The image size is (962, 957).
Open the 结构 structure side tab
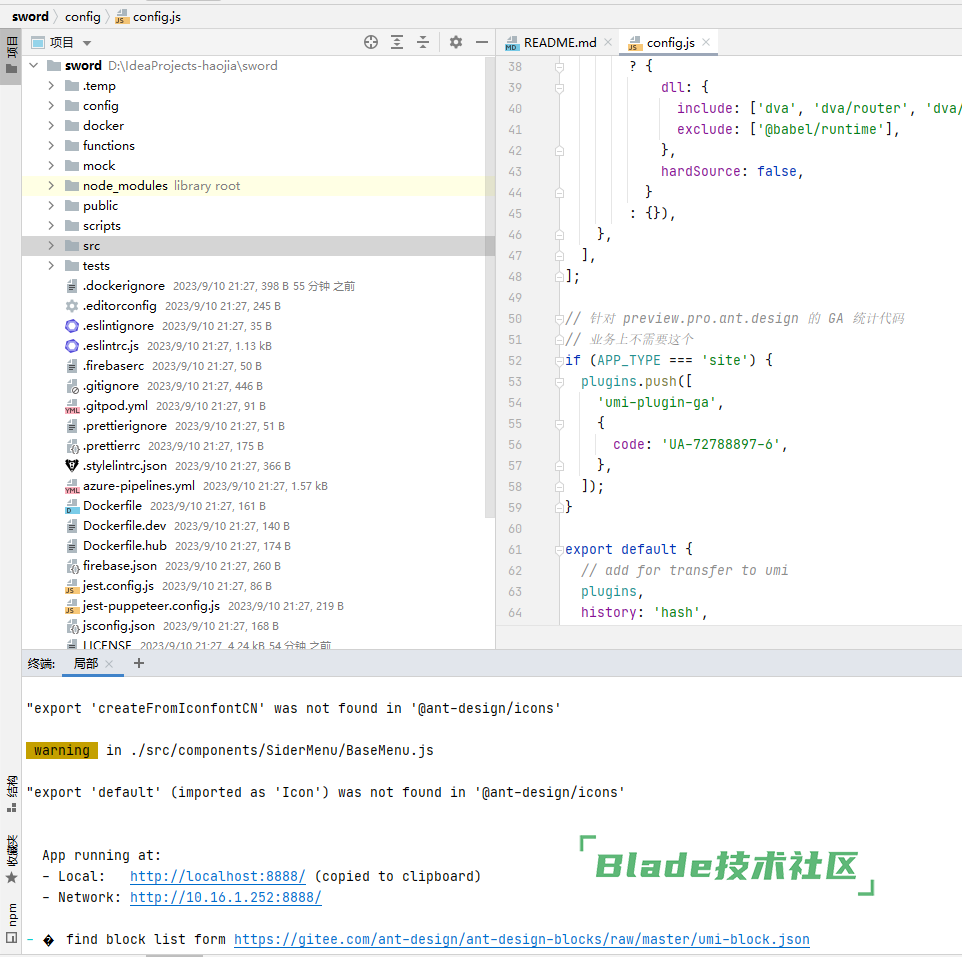pos(11,794)
